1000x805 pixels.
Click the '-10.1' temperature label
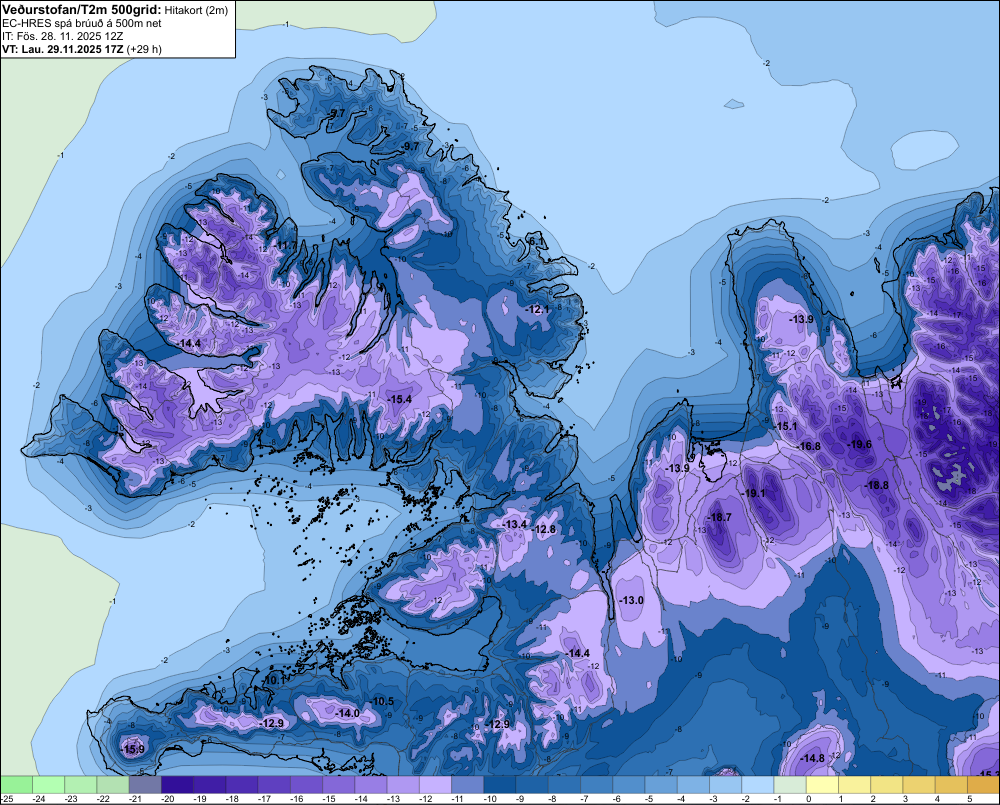[x=274, y=681]
